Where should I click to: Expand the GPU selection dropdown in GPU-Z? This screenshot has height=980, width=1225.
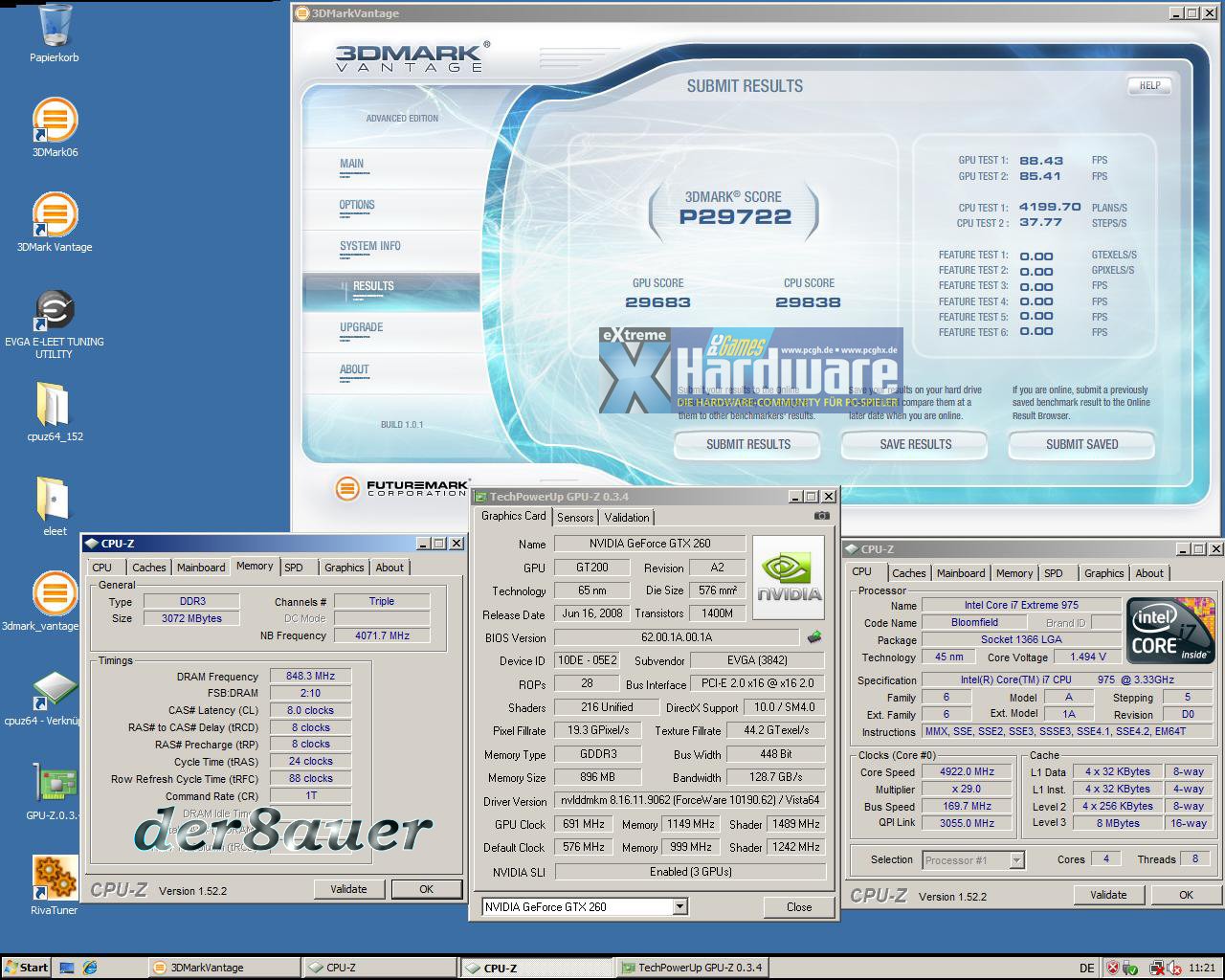pyautogui.click(x=680, y=906)
